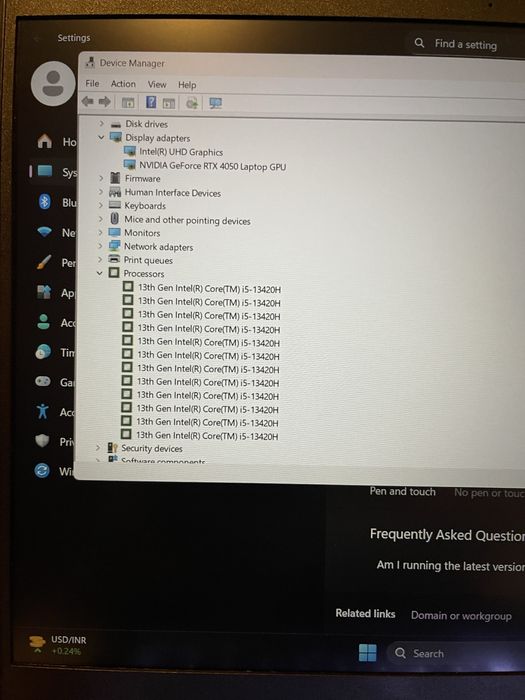This screenshot has width=525, height=700.
Task: Click the Scan for hardware changes monitor icon
Action: click(x=216, y=104)
